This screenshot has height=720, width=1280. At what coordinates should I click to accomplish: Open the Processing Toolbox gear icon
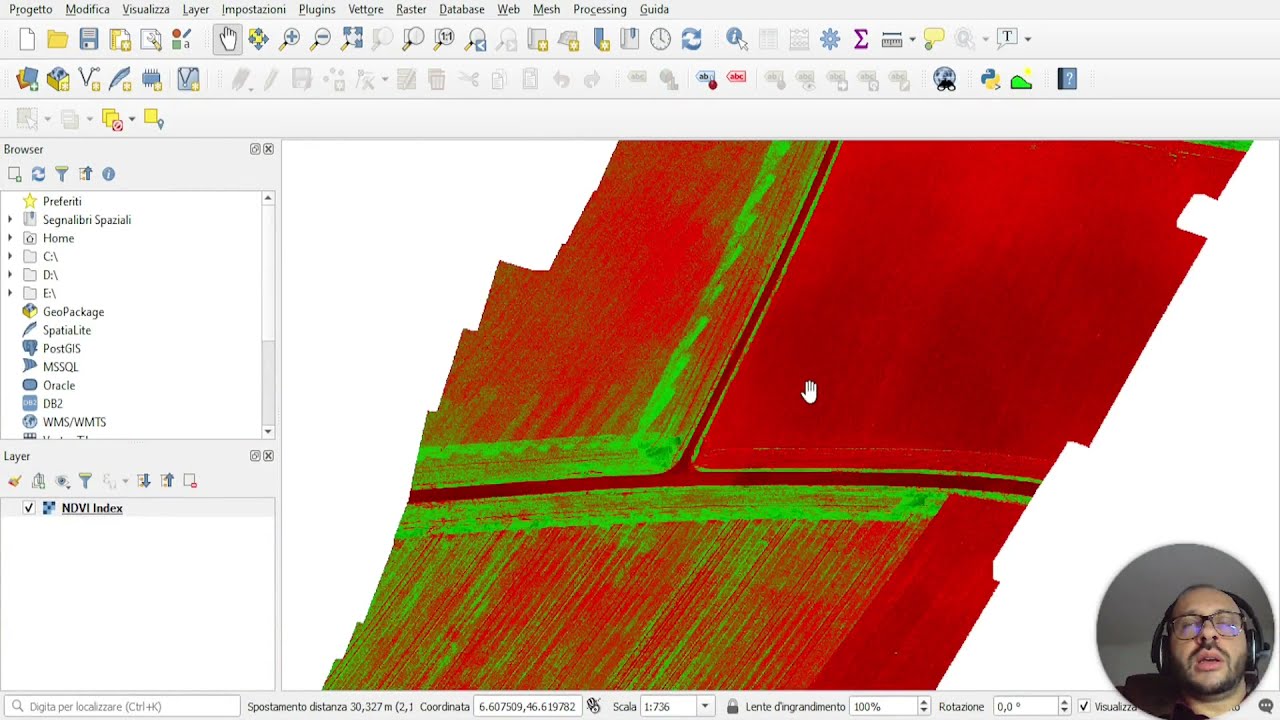(830, 39)
